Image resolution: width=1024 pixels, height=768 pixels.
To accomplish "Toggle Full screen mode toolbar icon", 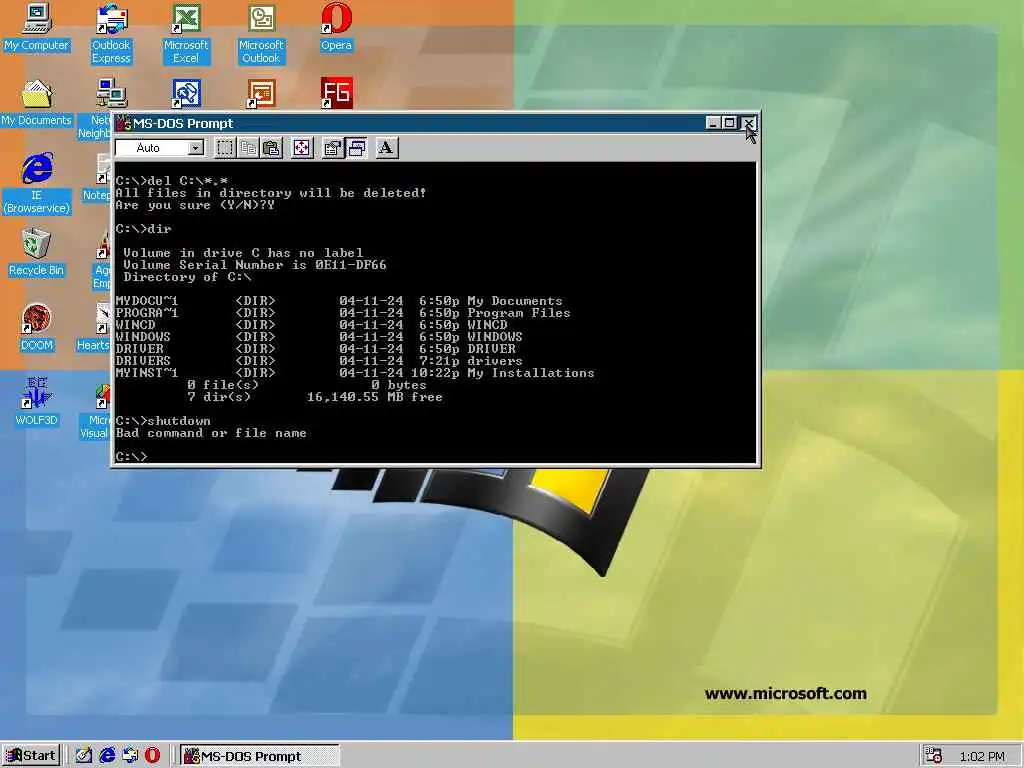I will (302, 148).
